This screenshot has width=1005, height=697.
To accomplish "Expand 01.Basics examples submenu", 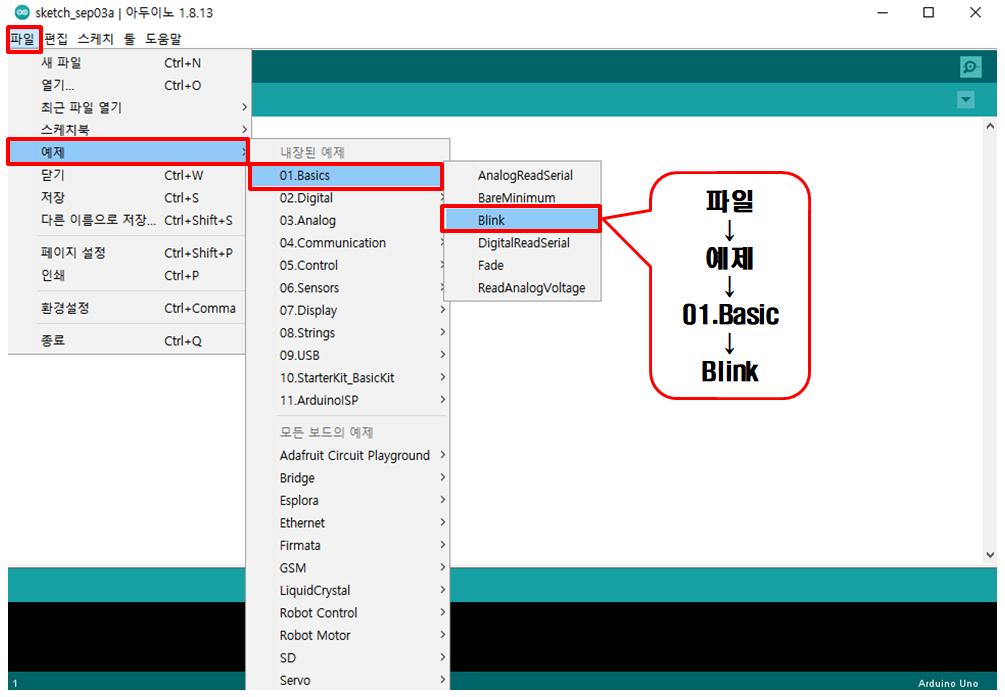I will pyautogui.click(x=347, y=176).
